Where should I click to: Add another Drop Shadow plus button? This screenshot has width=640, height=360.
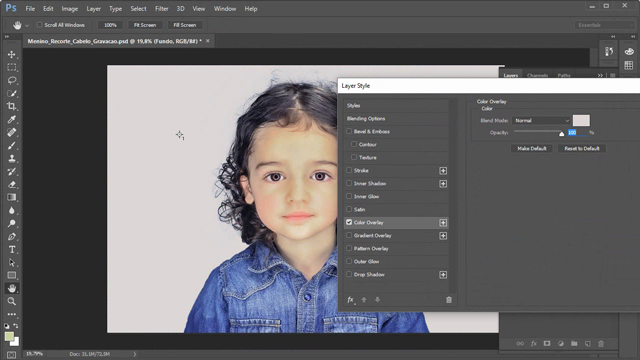443,275
